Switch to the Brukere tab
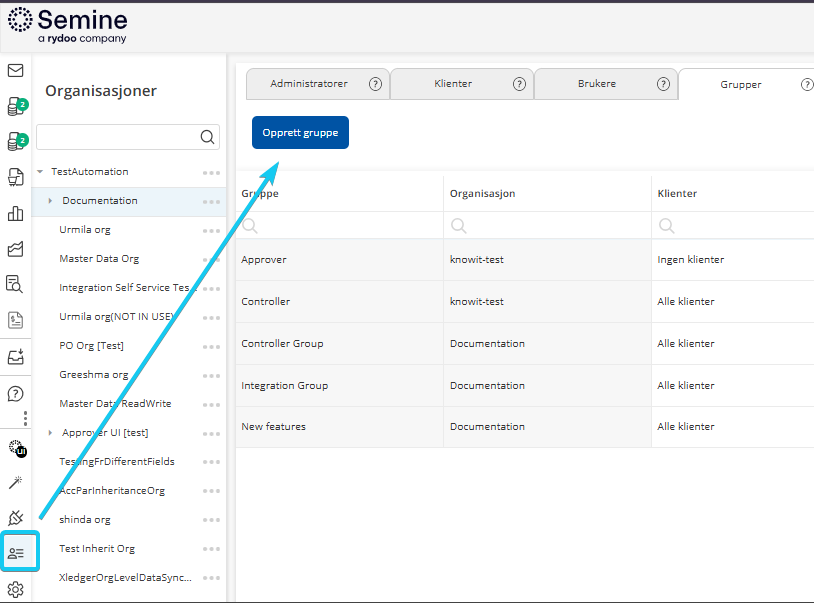814x603 pixels. click(597, 84)
